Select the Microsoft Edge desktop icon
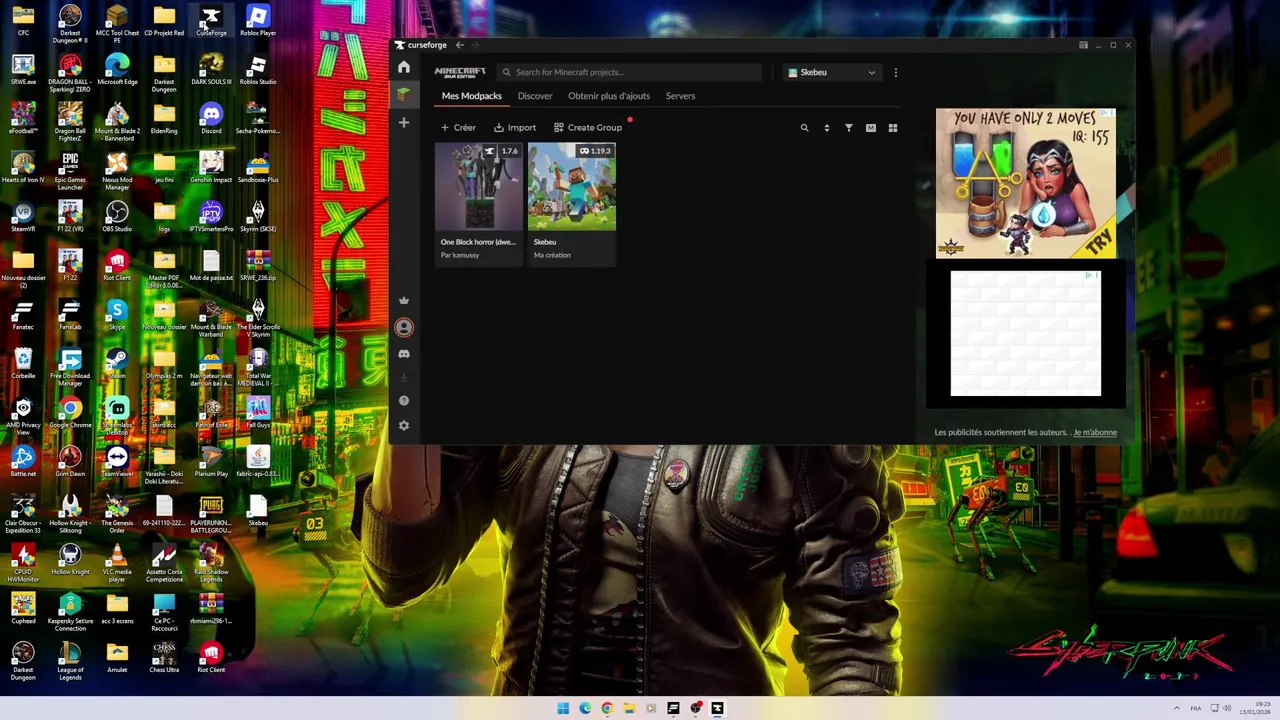The width and height of the screenshot is (1280, 720). pos(117,70)
